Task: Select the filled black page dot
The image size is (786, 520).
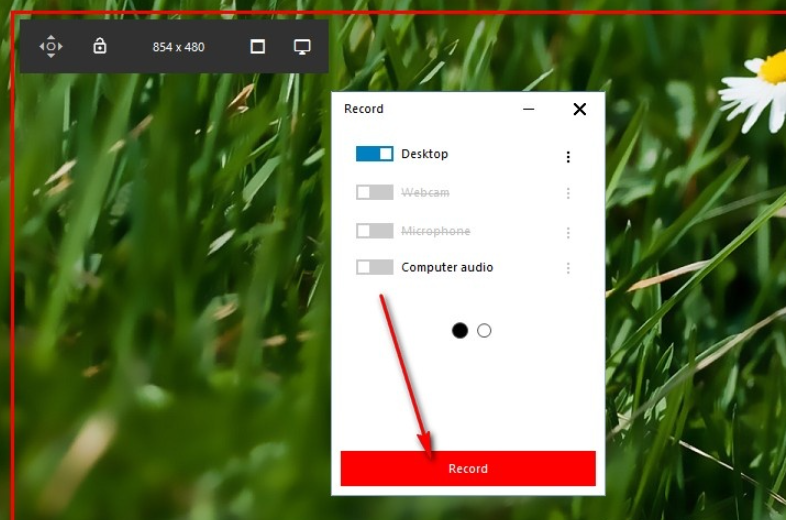Action: [x=460, y=330]
